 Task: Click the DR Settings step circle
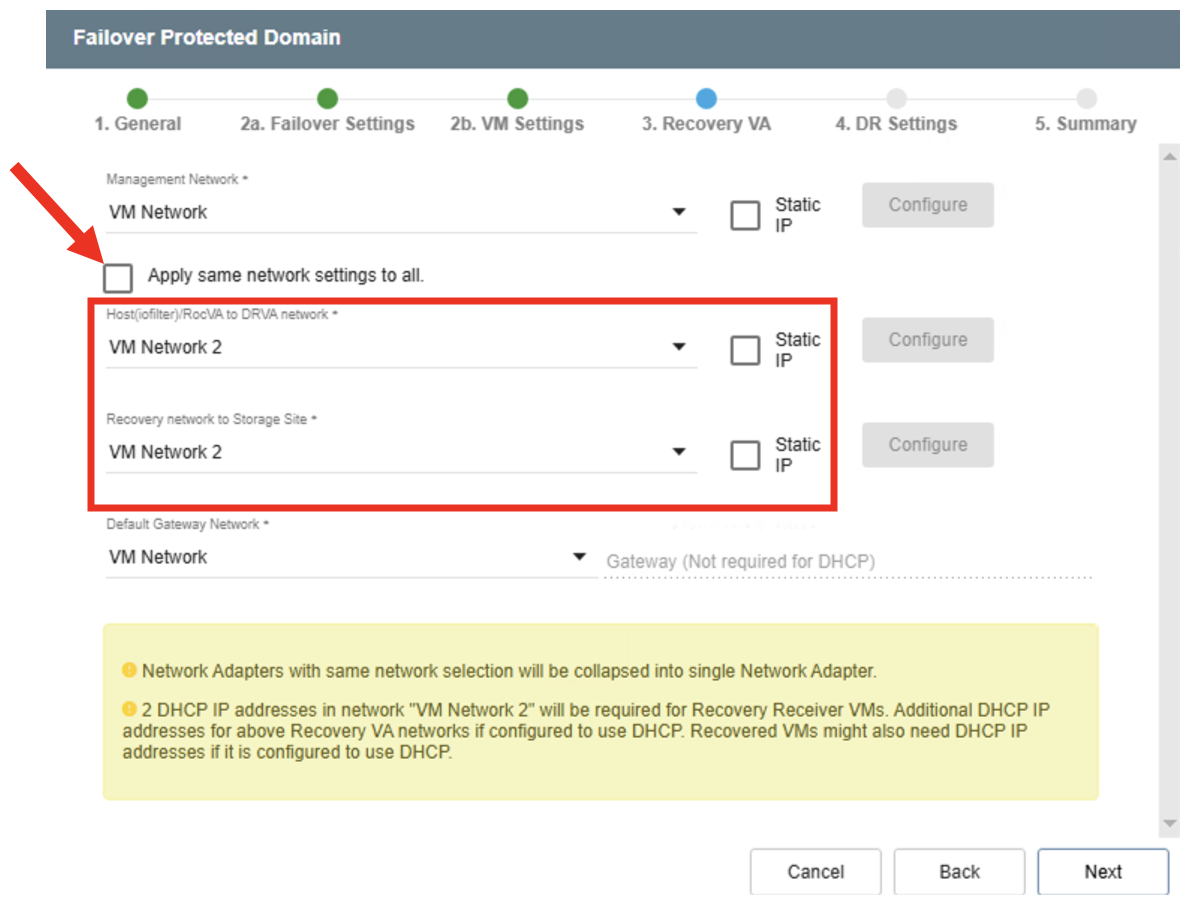point(896,98)
